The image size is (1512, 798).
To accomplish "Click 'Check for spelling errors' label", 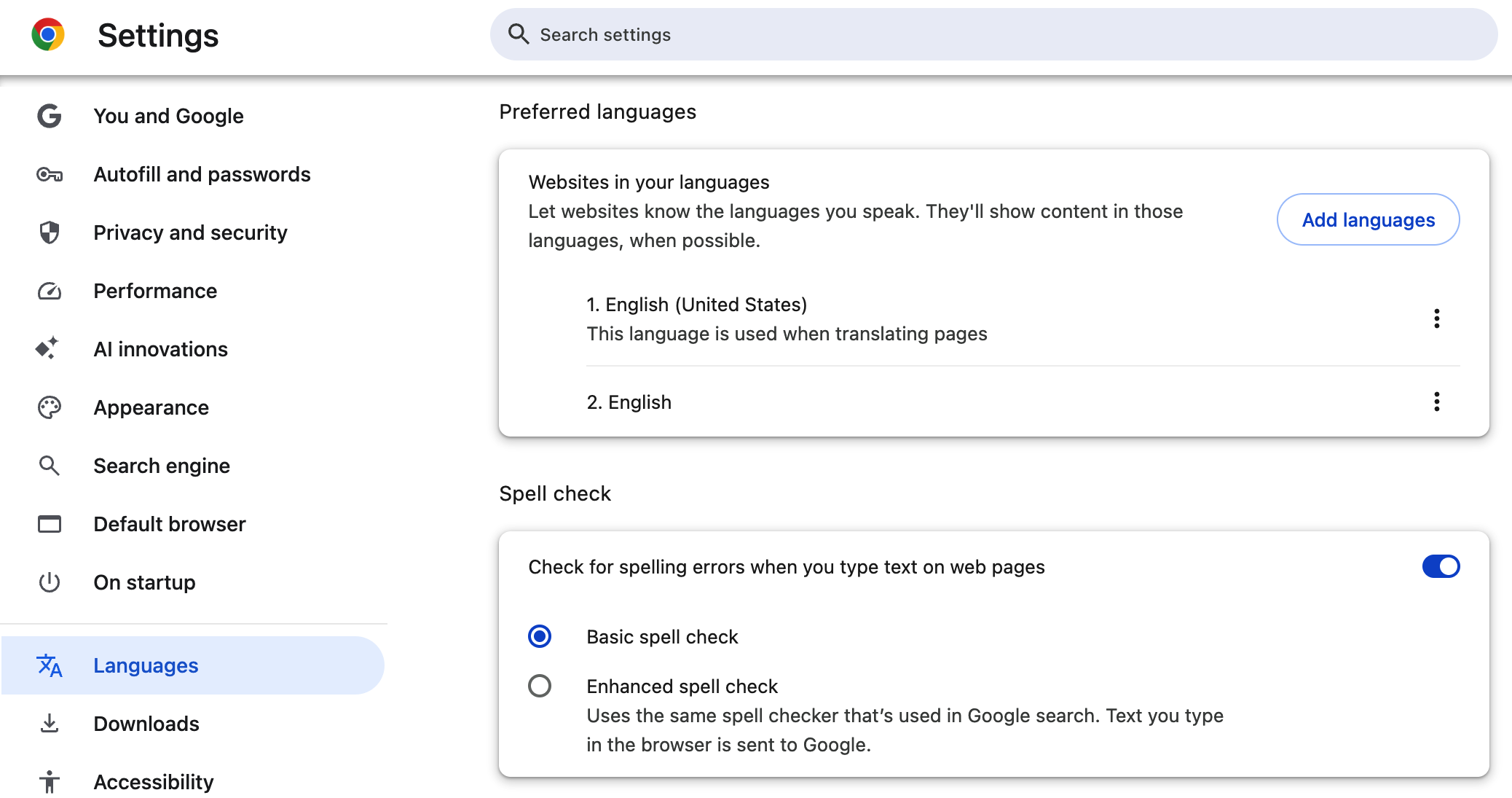I will tap(787, 567).
